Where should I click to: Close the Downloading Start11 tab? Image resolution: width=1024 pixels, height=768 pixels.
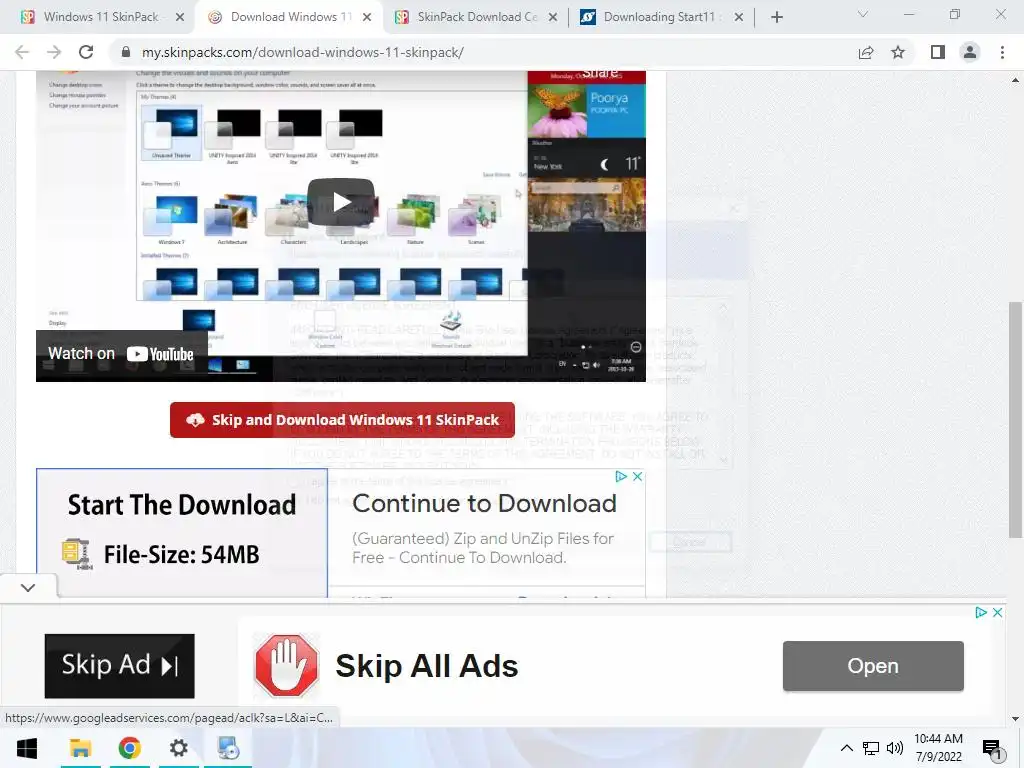click(x=739, y=17)
